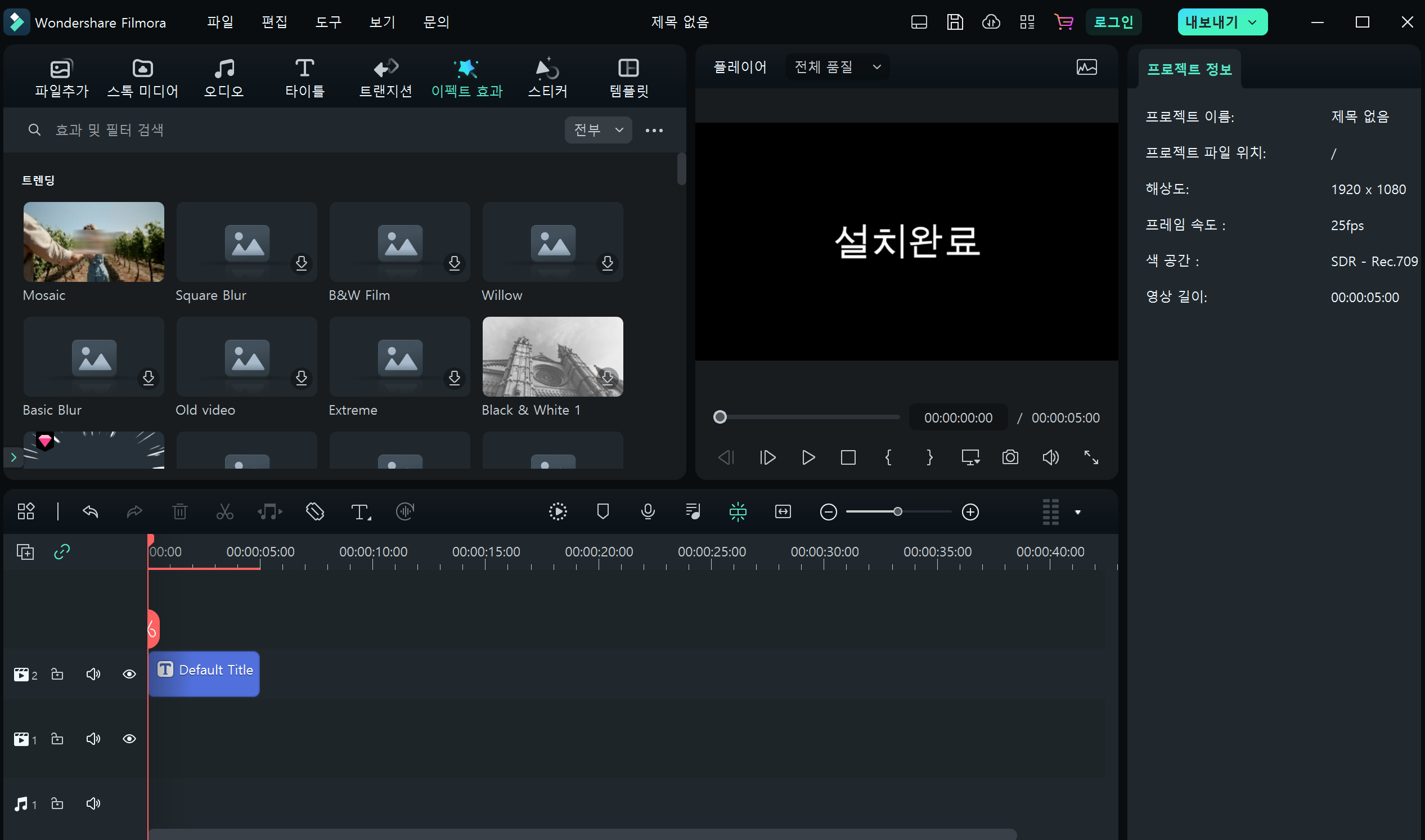Click the voiceover microphone icon

click(648, 511)
